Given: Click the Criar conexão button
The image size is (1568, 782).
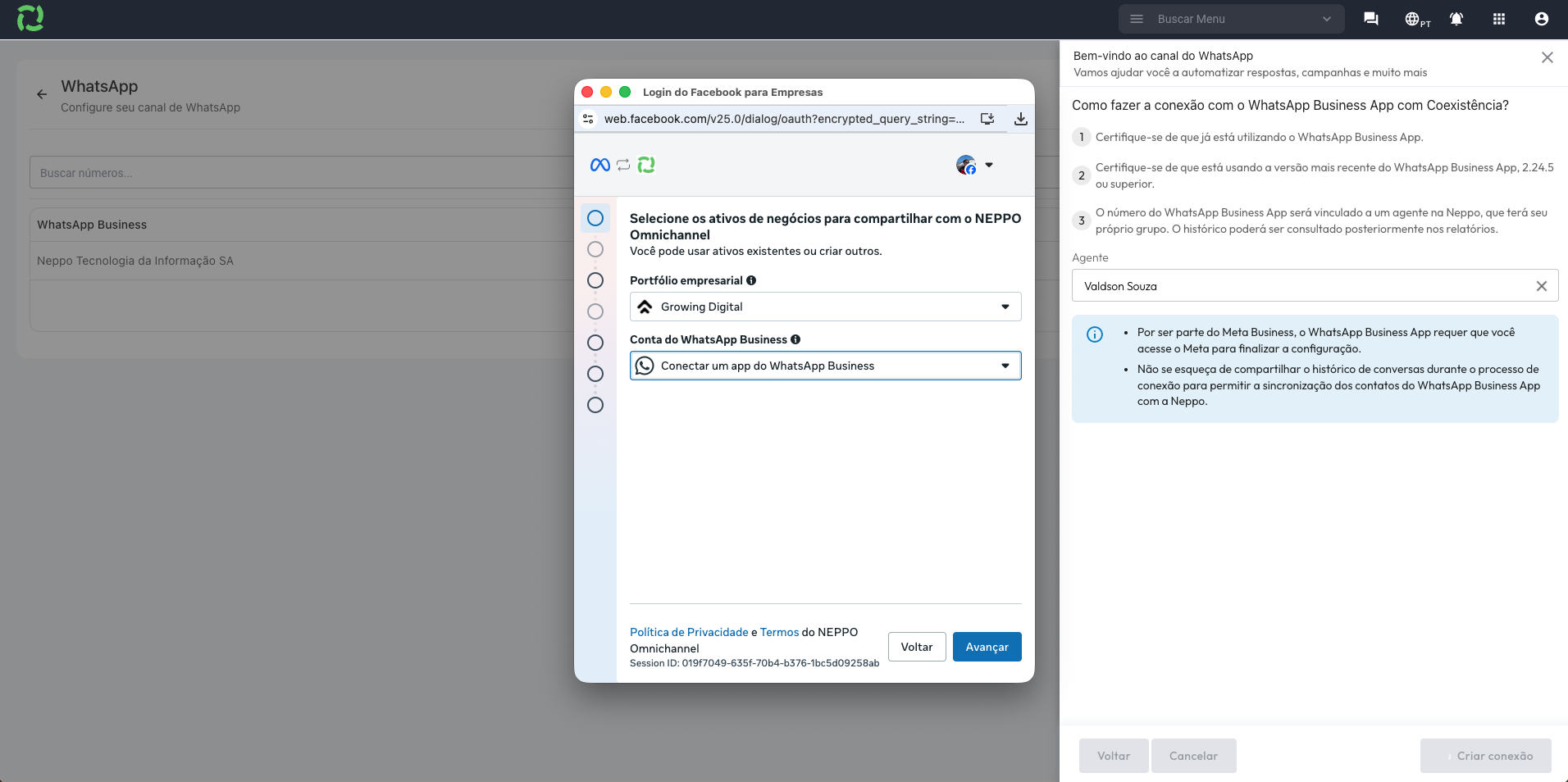Looking at the screenshot, I should [x=1486, y=756].
